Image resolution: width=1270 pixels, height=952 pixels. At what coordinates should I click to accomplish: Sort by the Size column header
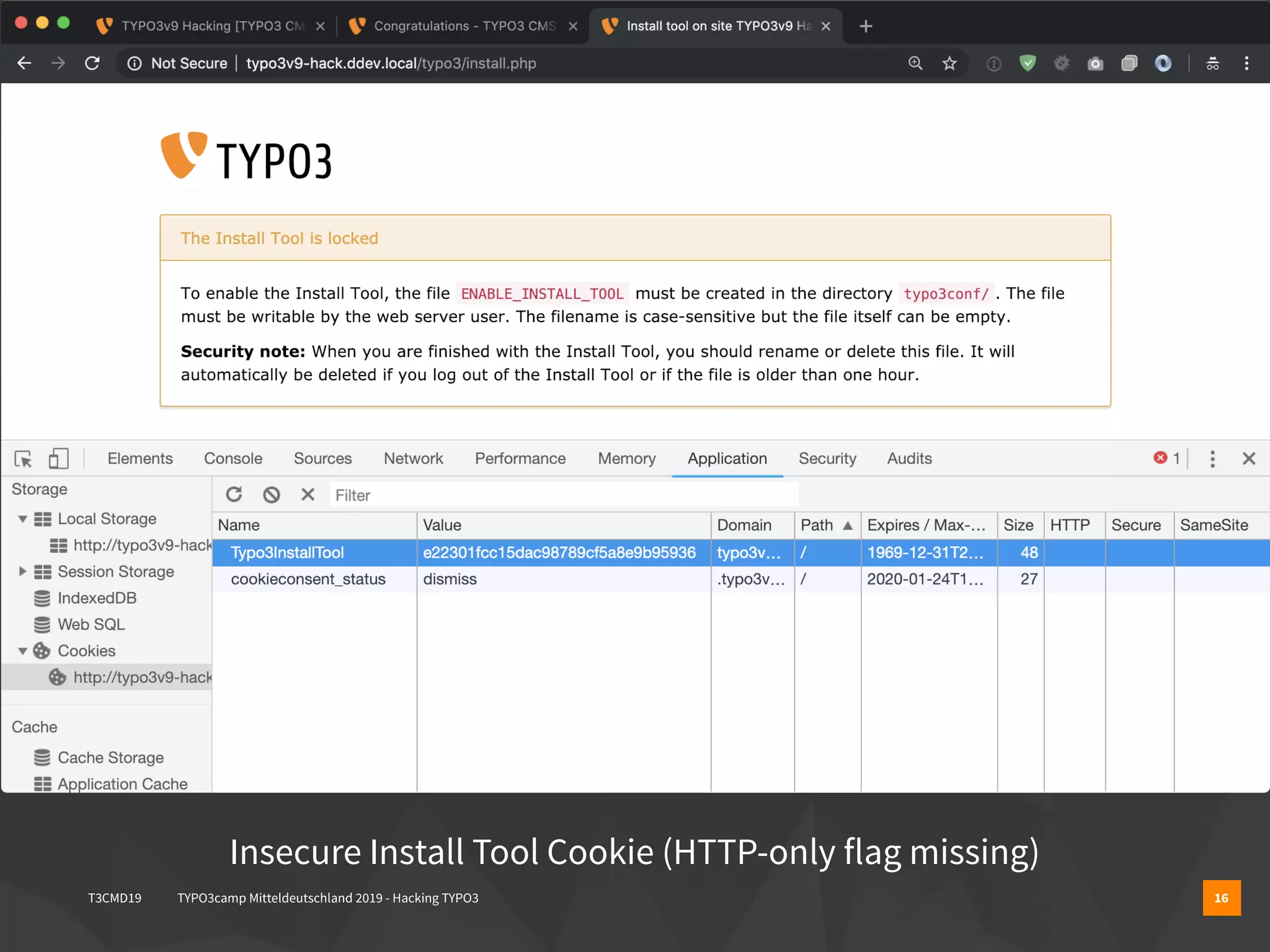point(1021,525)
